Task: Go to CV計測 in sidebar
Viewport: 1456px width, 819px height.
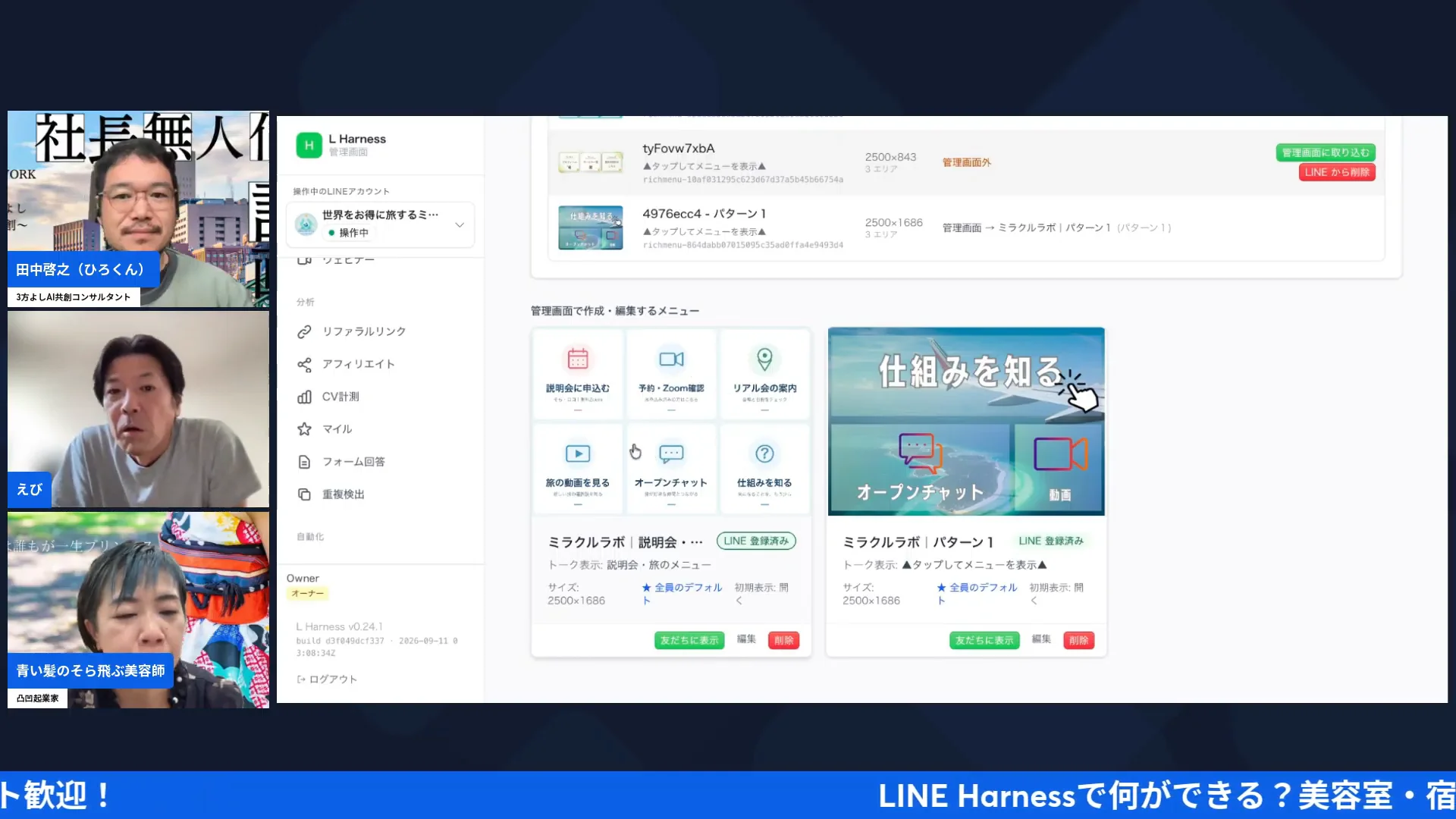Action: pos(340,397)
